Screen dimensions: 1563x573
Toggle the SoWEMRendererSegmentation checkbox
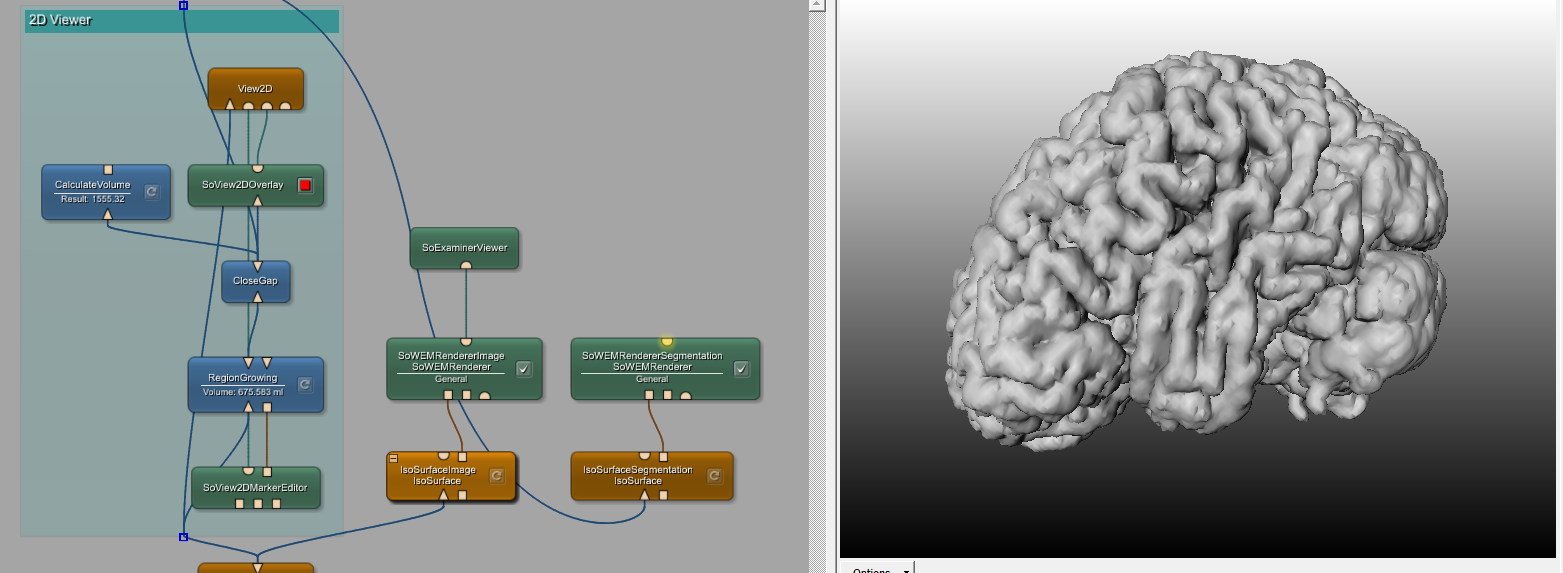coord(741,369)
